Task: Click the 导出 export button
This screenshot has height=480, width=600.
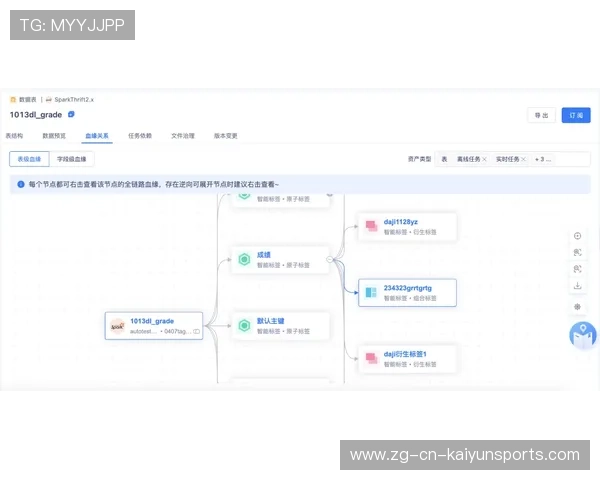Action: click(x=541, y=115)
